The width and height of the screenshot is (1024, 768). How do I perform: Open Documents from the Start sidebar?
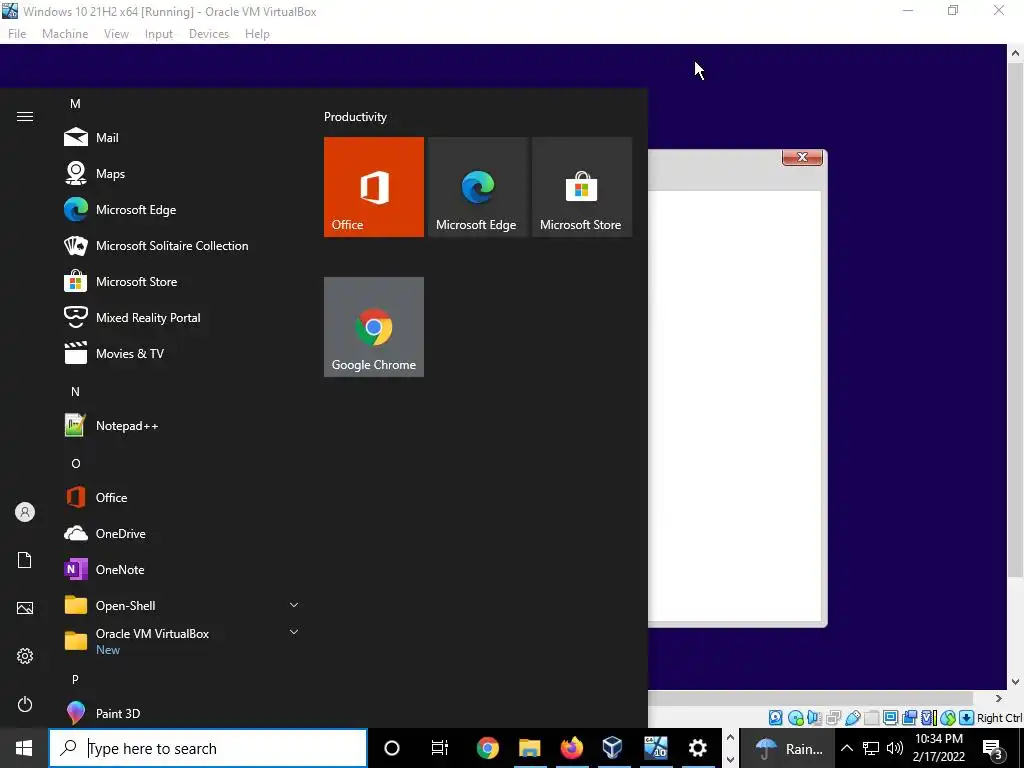[x=25, y=560]
